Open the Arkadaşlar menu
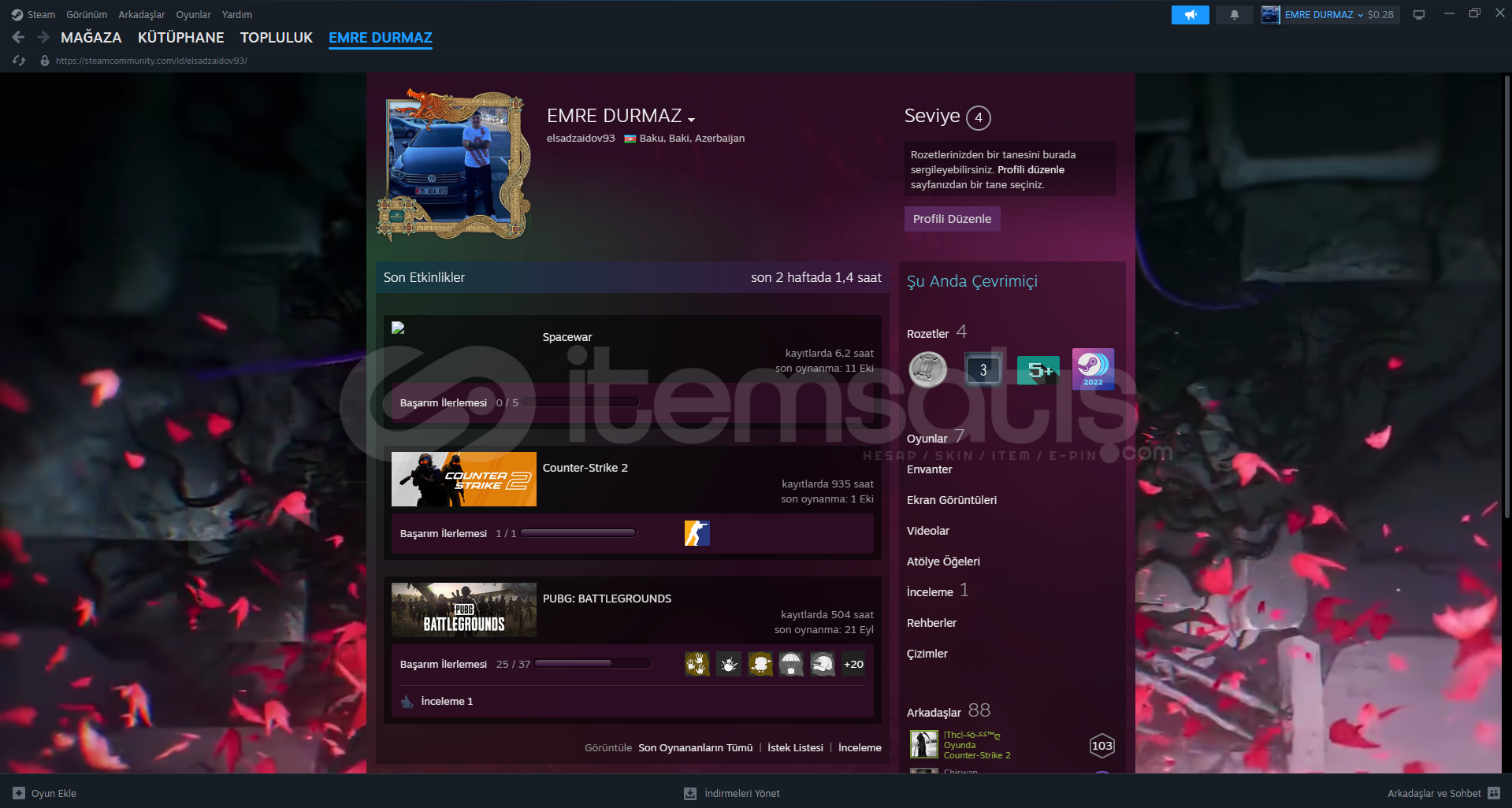 [x=142, y=15]
